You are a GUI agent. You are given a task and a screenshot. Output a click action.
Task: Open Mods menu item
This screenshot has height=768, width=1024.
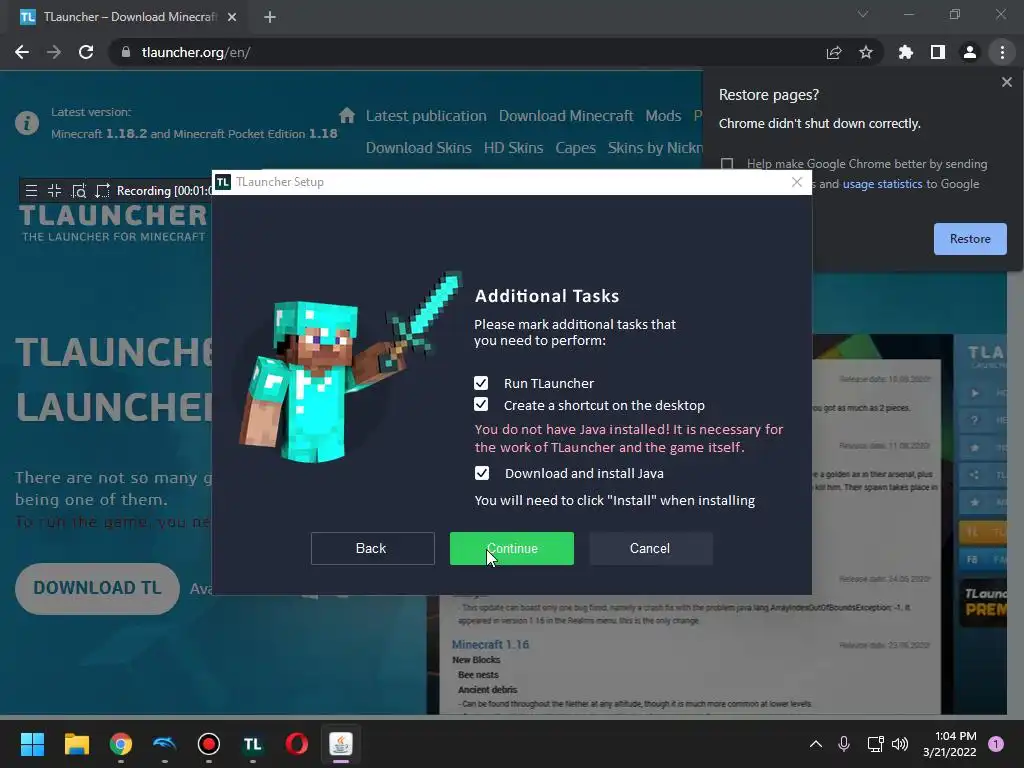[x=663, y=116]
